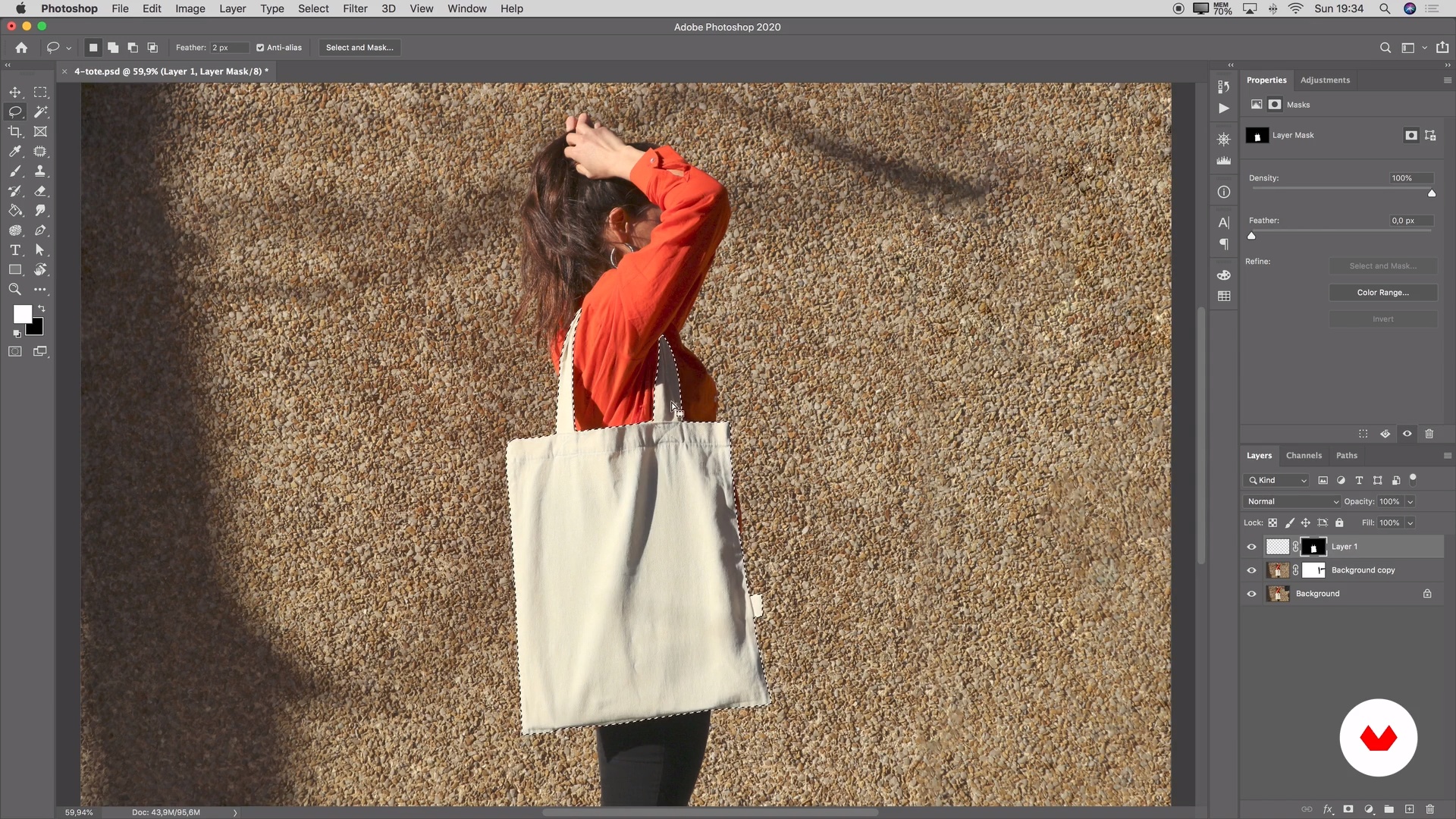Toggle Anti-alias checkbox
This screenshot has width=1456, height=819.
tap(260, 47)
